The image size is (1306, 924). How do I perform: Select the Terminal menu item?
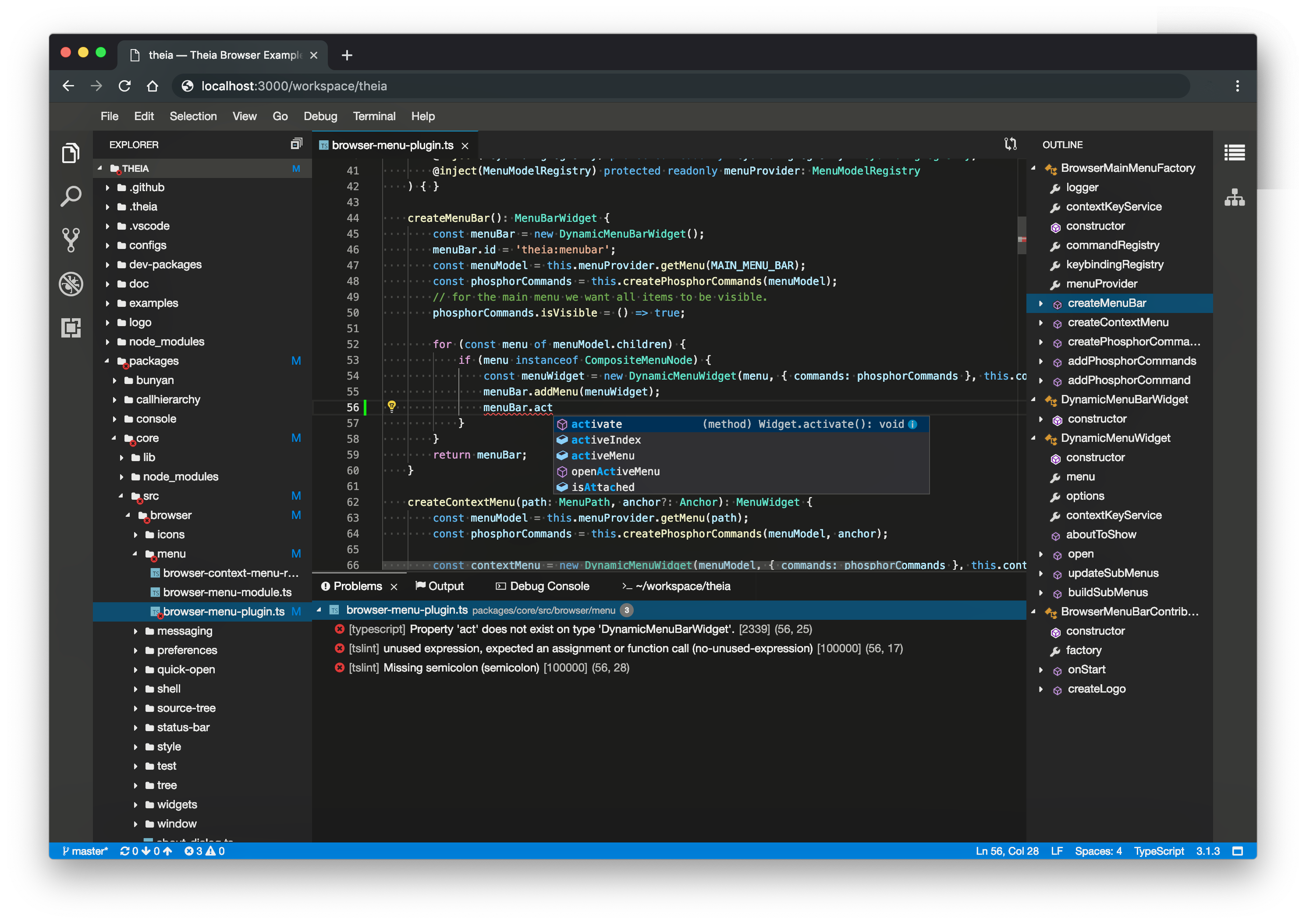pyautogui.click(x=373, y=116)
